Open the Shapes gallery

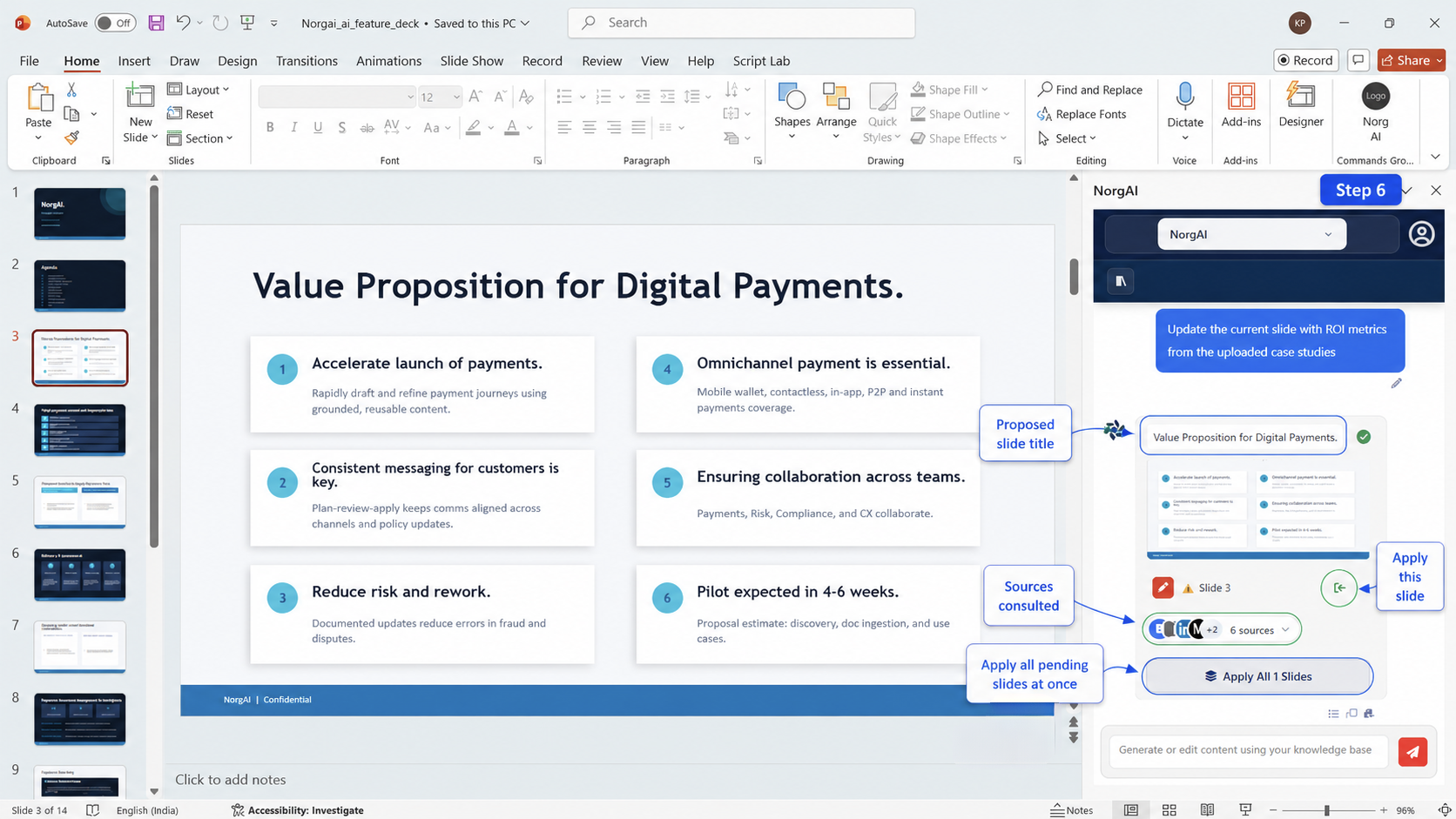(x=792, y=111)
